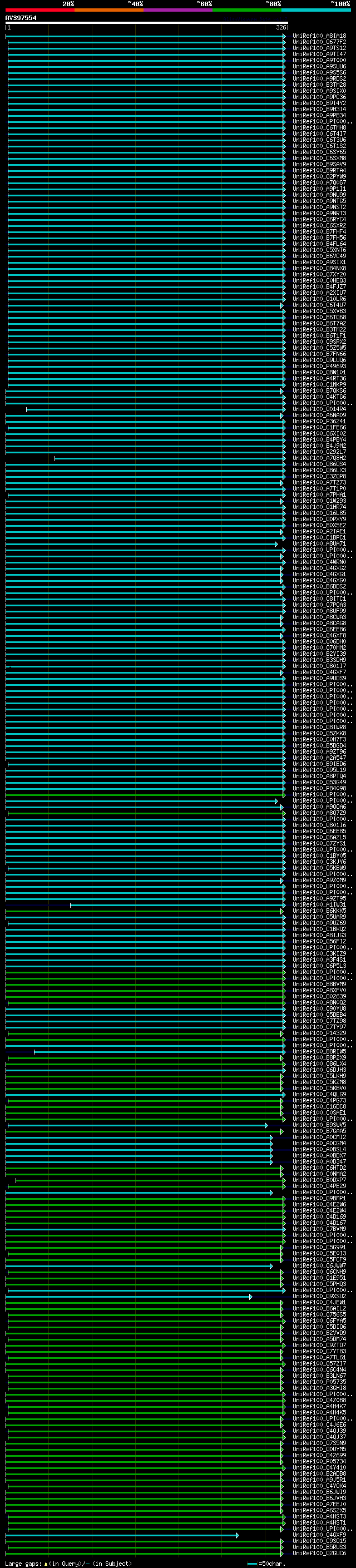Click the UniRef100_C6T4U7 label
The height and width of the screenshot is (1568, 356).
point(319,305)
